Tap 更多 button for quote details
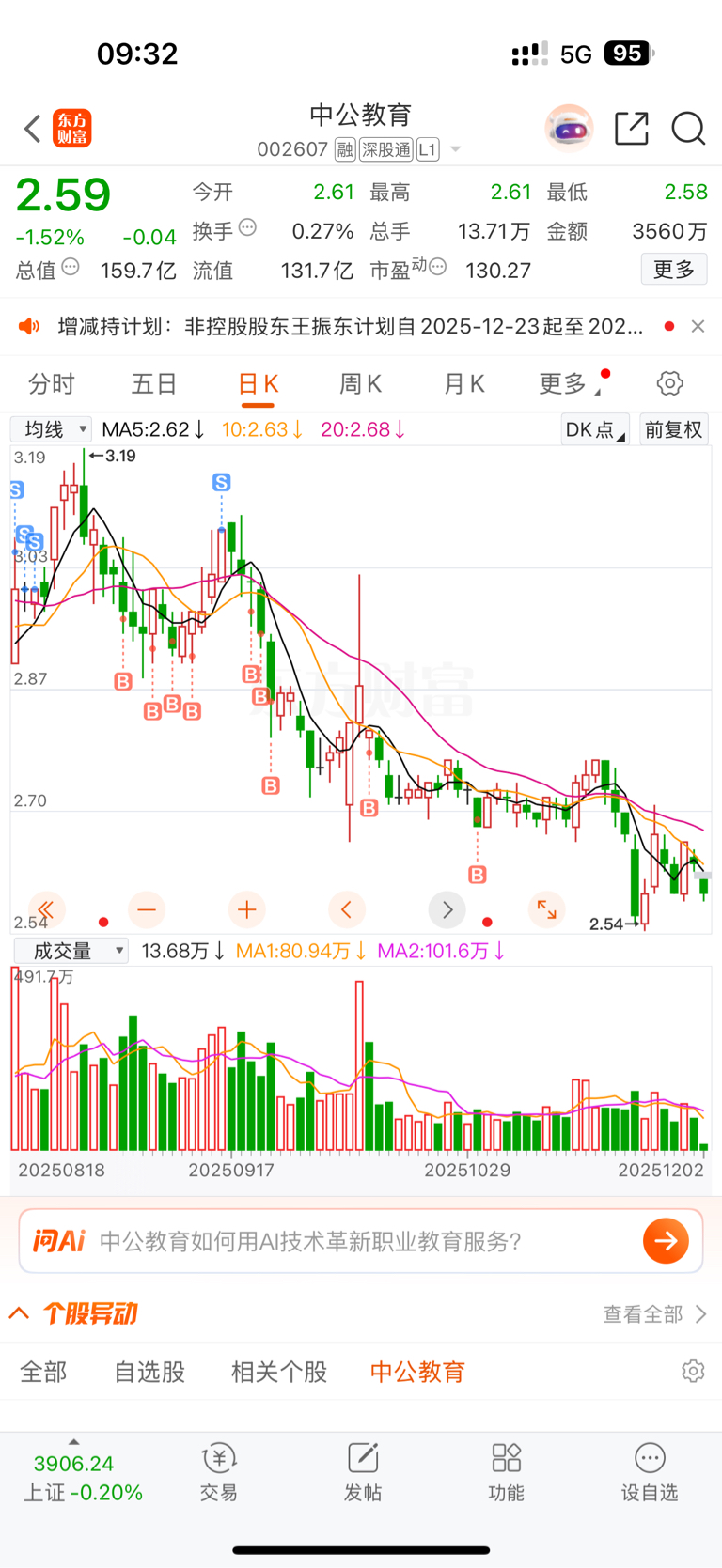 [674, 270]
